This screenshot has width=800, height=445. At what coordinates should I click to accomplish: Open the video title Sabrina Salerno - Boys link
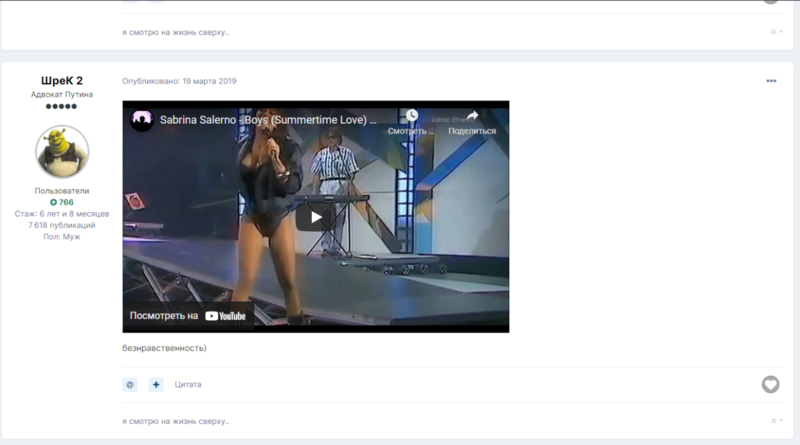268,120
